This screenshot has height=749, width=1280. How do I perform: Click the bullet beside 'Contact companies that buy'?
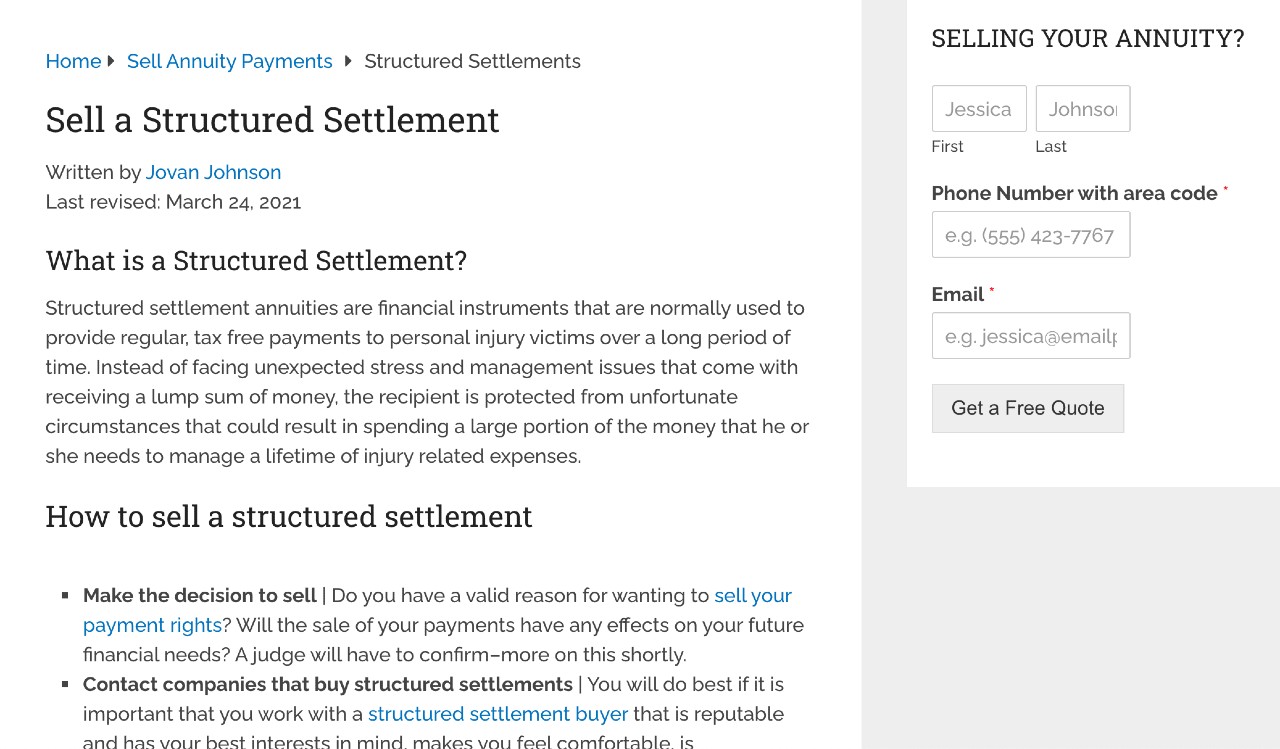coord(64,683)
